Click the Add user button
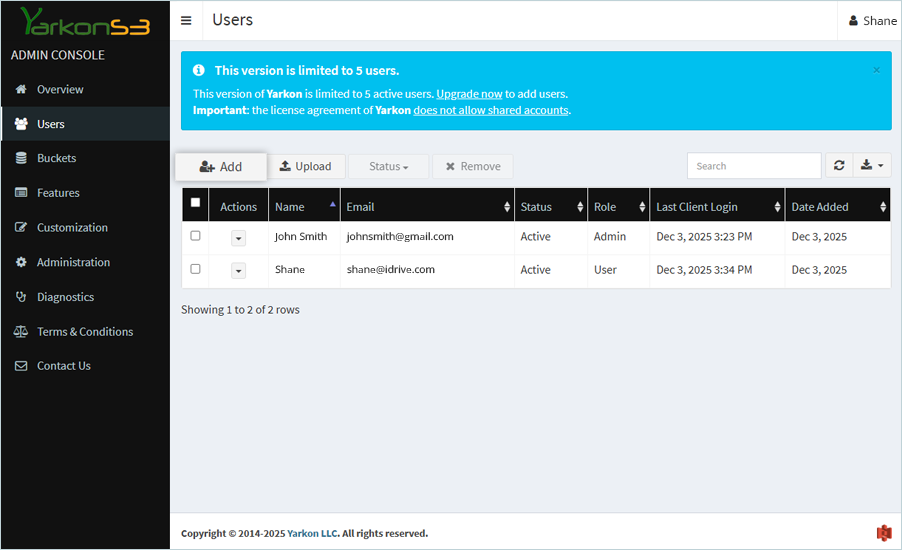902x550 pixels. 221,167
